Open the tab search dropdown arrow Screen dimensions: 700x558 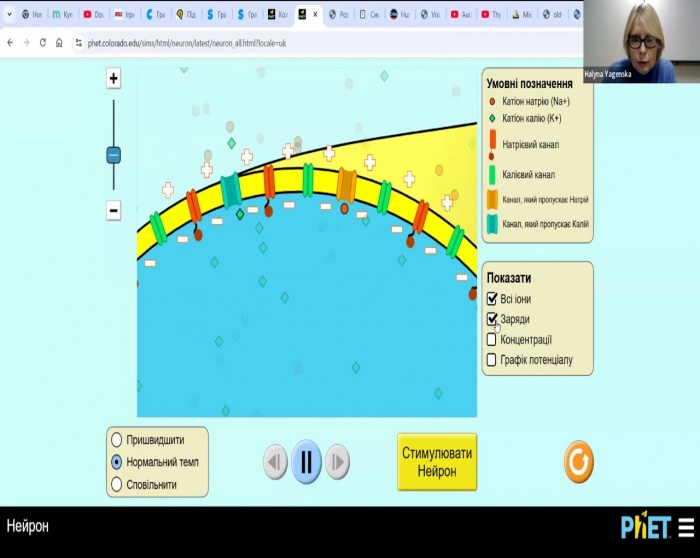tap(9, 15)
